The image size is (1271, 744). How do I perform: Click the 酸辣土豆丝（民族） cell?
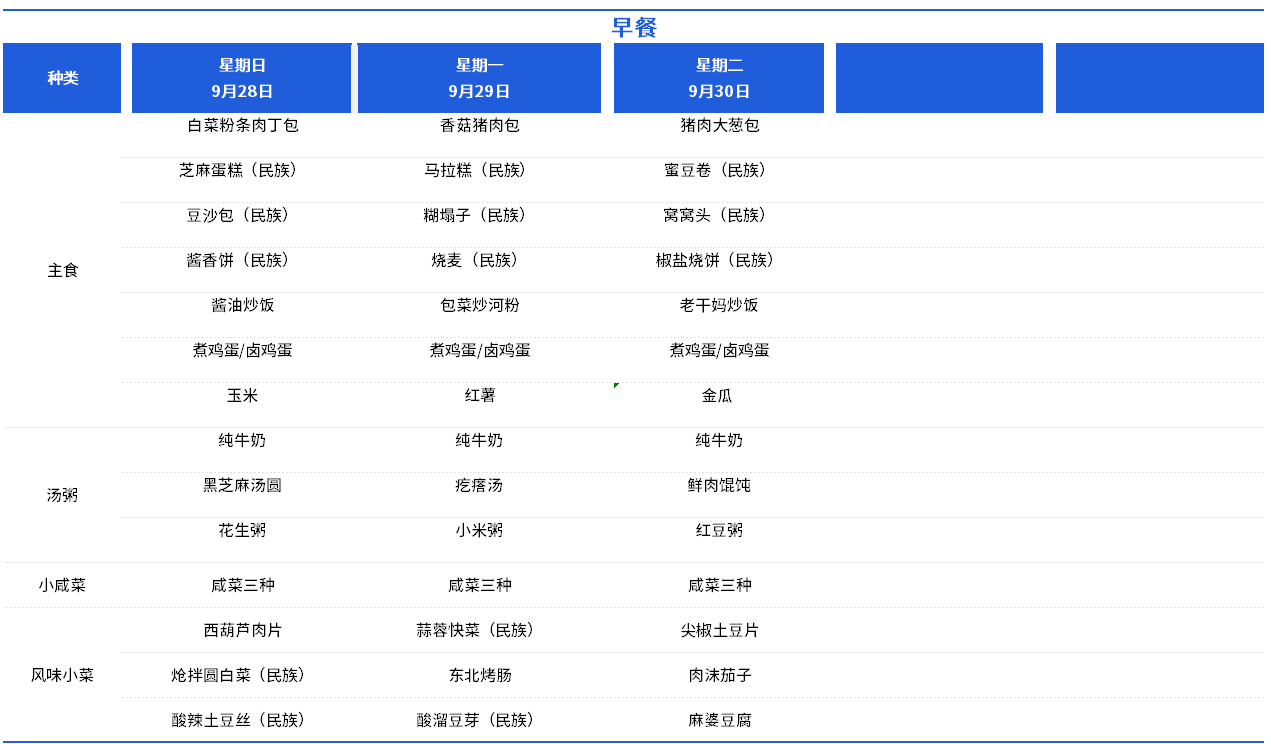[x=238, y=721]
